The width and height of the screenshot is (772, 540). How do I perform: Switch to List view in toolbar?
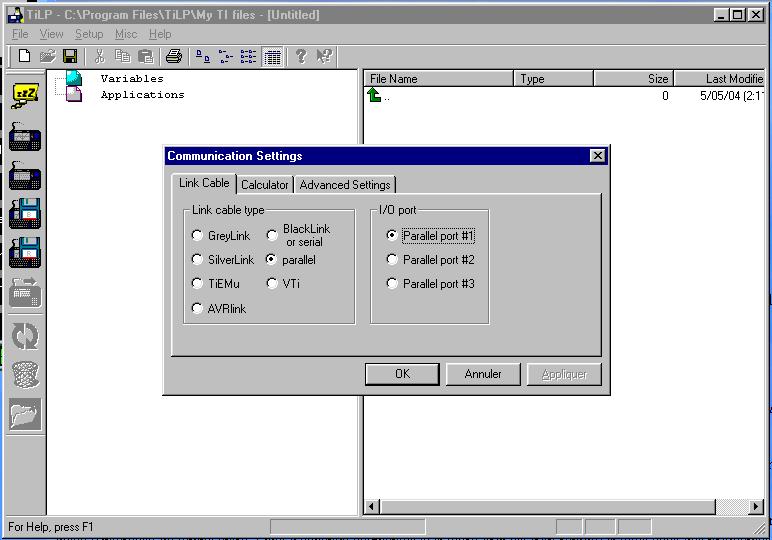(x=248, y=56)
